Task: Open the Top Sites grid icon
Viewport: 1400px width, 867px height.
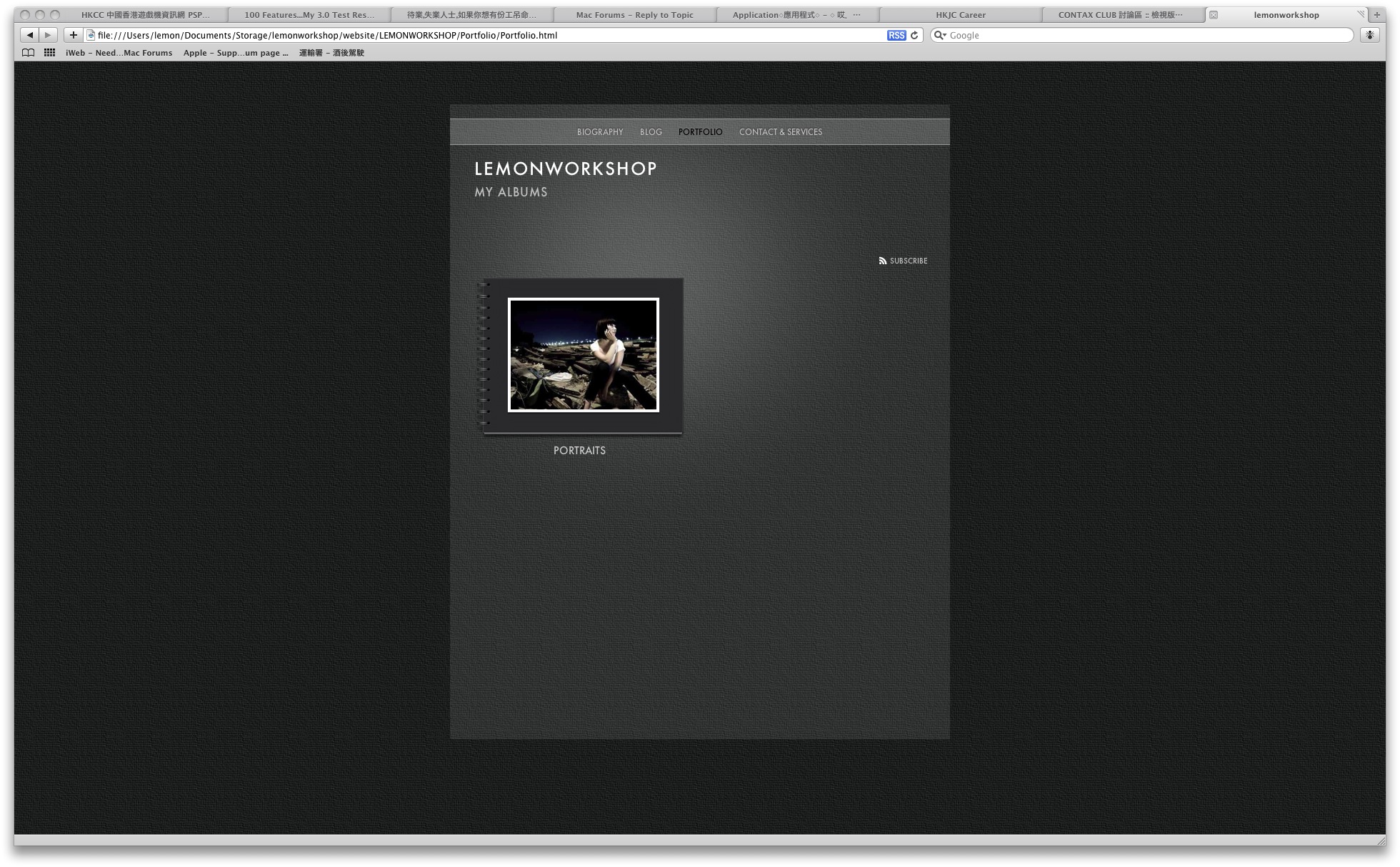Action: [x=49, y=53]
